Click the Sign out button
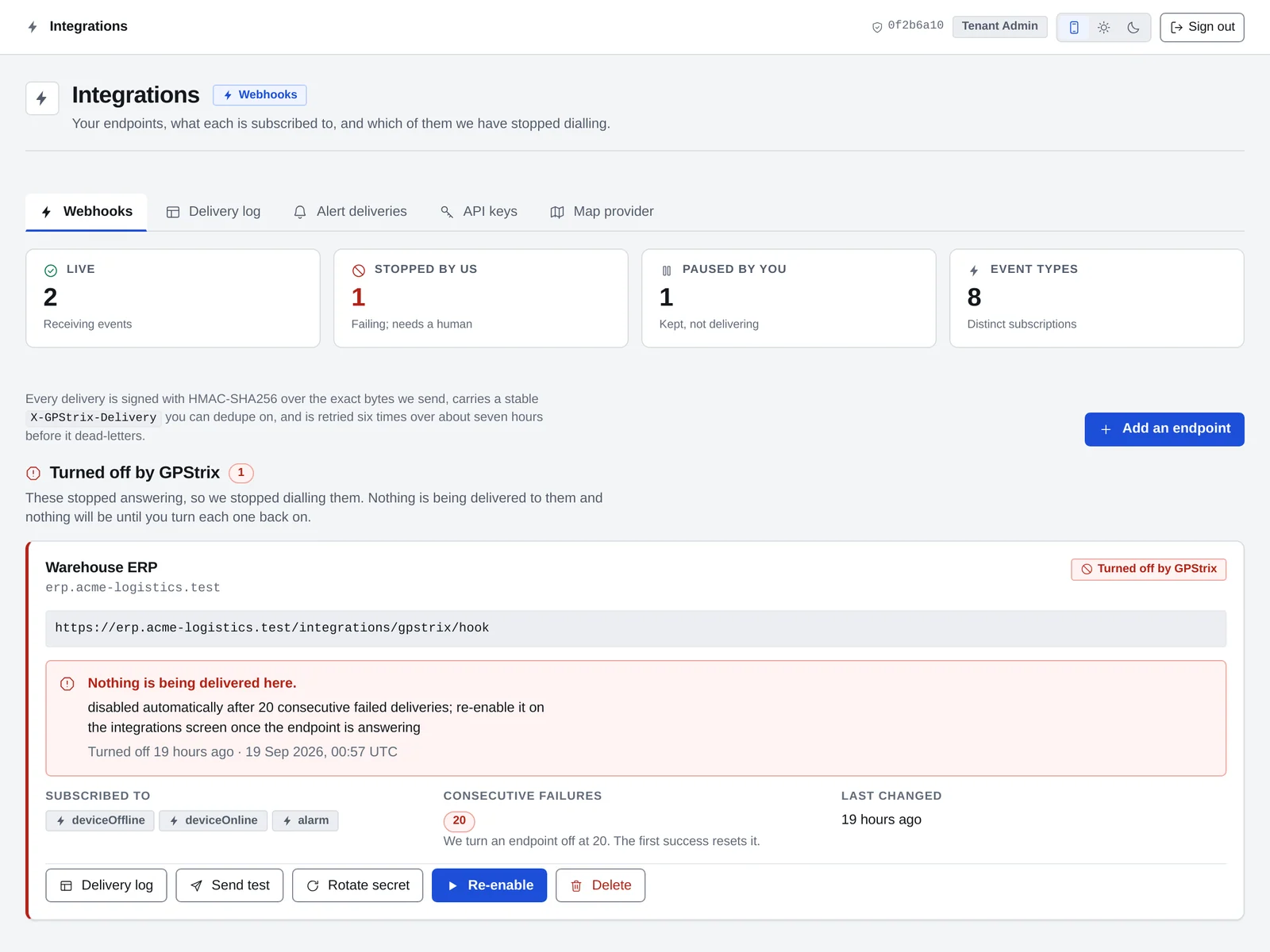The image size is (1270, 952). 1202,27
